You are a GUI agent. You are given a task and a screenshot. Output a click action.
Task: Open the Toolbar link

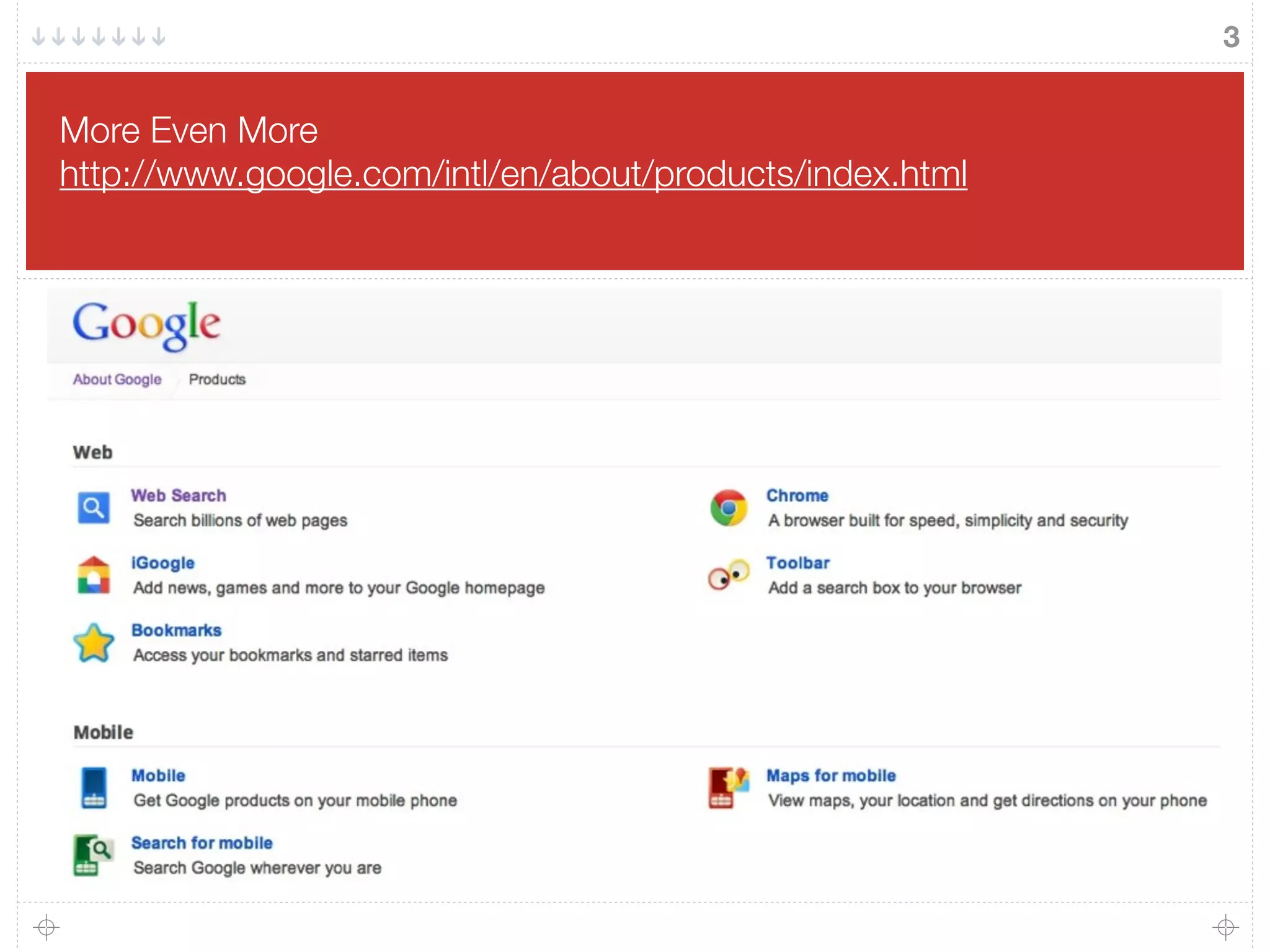(x=798, y=563)
